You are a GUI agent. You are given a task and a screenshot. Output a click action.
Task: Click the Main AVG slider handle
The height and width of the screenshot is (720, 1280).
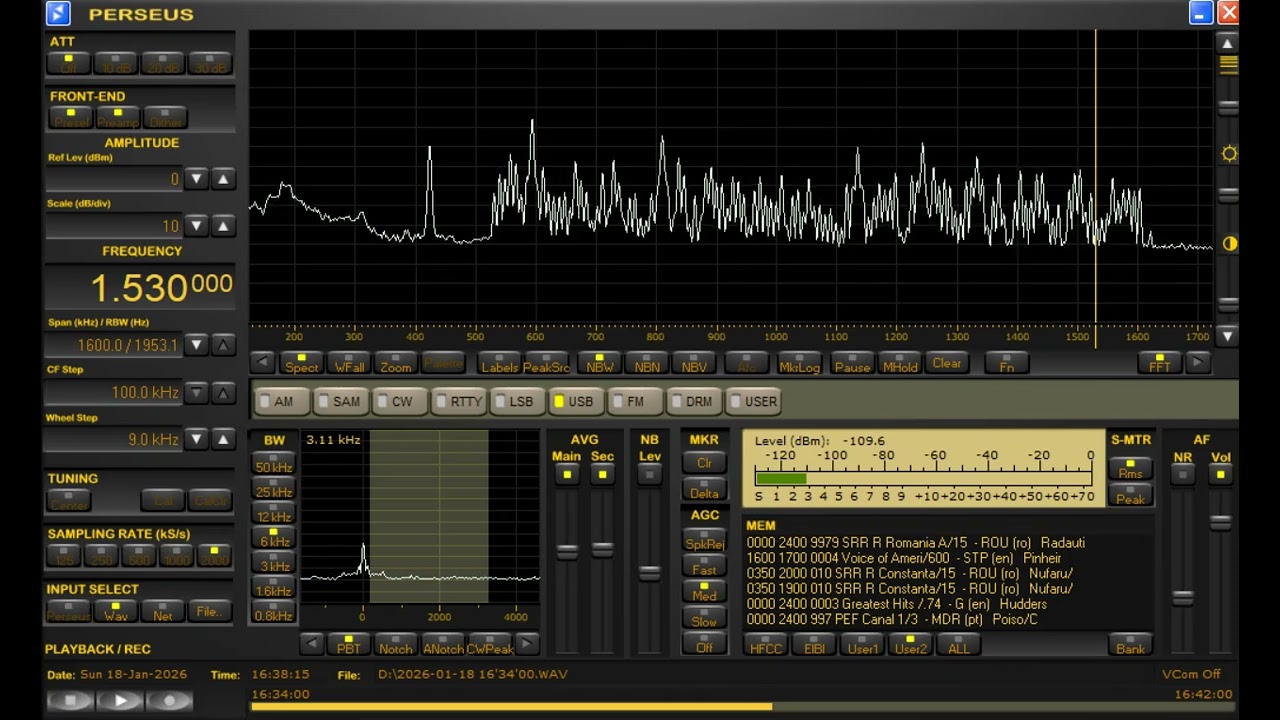pyautogui.click(x=567, y=551)
